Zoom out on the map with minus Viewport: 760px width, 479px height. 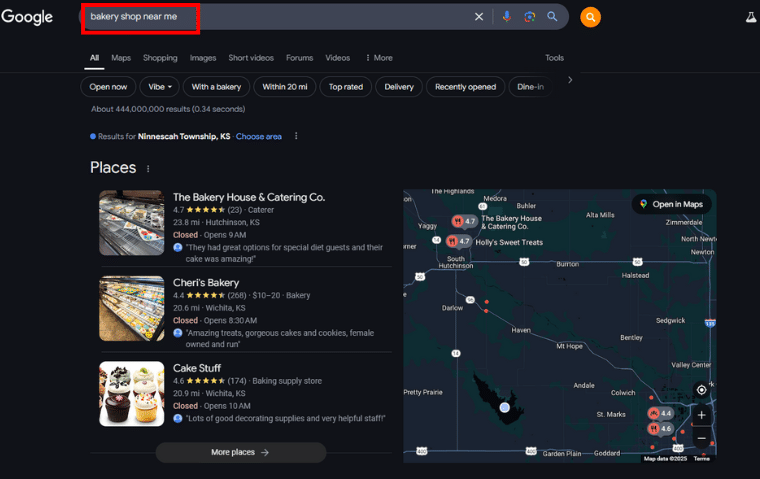pos(701,438)
